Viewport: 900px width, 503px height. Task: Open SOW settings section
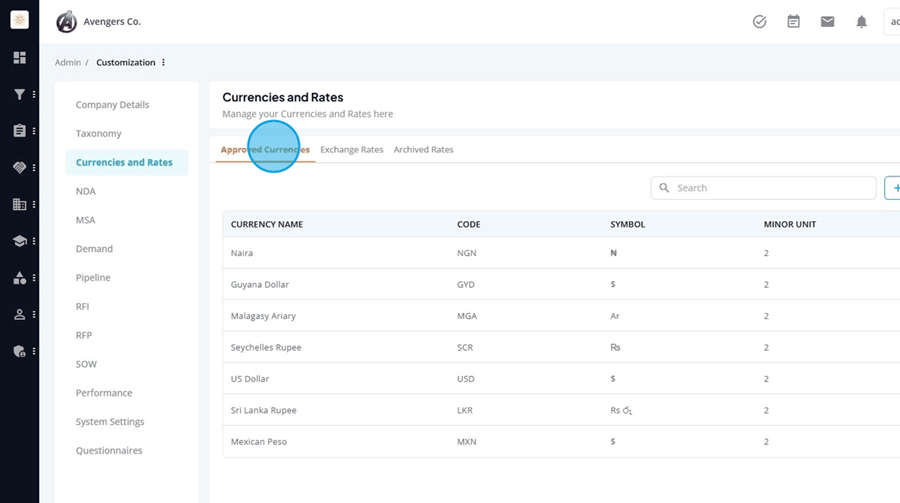(x=86, y=364)
